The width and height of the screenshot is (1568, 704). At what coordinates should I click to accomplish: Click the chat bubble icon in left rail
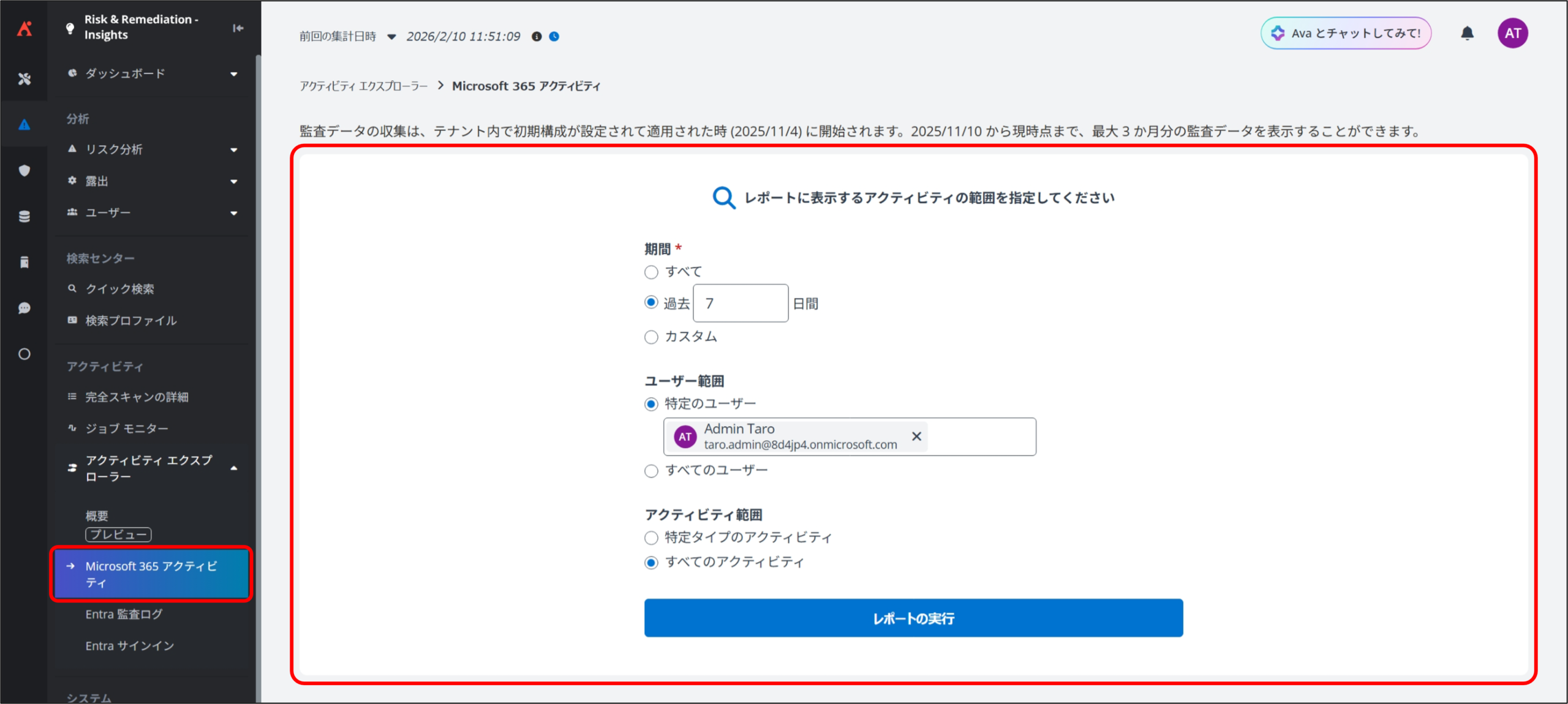pos(24,308)
